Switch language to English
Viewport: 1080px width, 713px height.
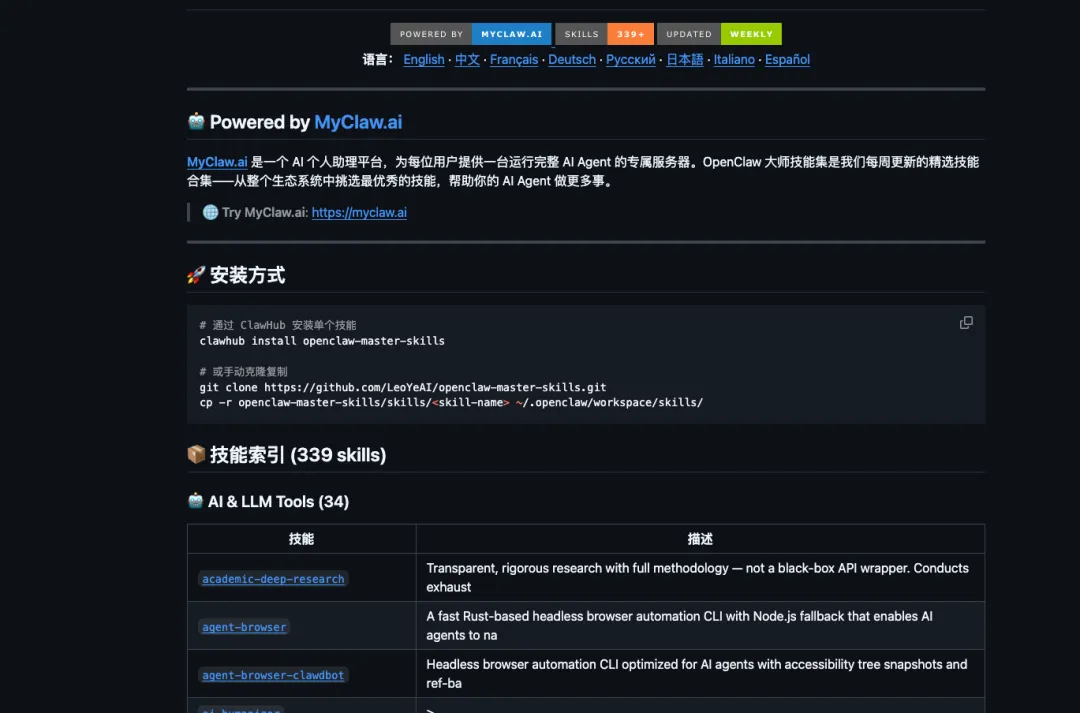coord(424,59)
